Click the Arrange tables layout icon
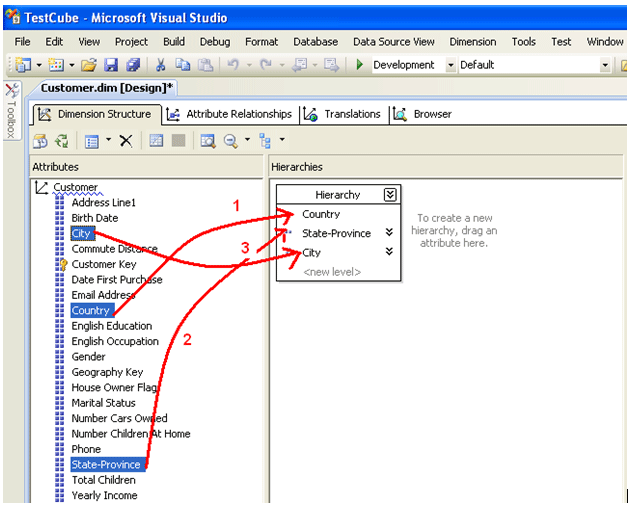 (265, 141)
